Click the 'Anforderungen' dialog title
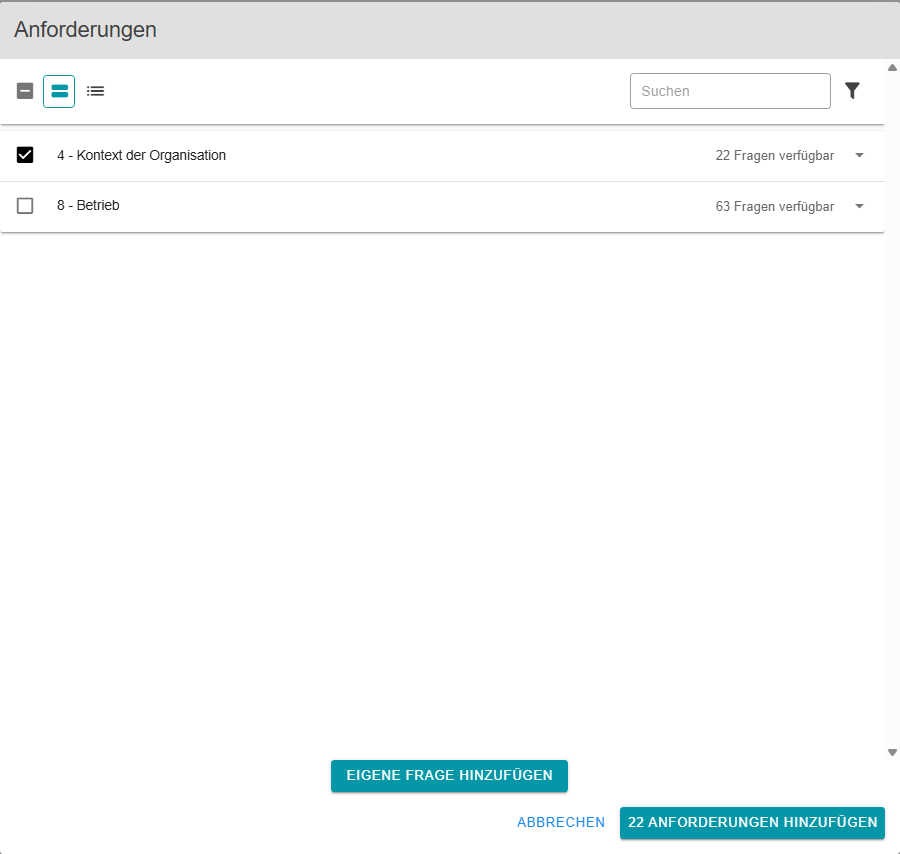Viewport: 900px width, 854px height. click(85, 30)
